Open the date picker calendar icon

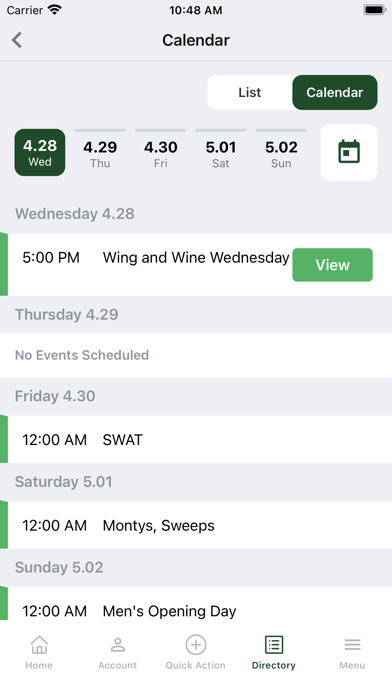pyautogui.click(x=349, y=152)
